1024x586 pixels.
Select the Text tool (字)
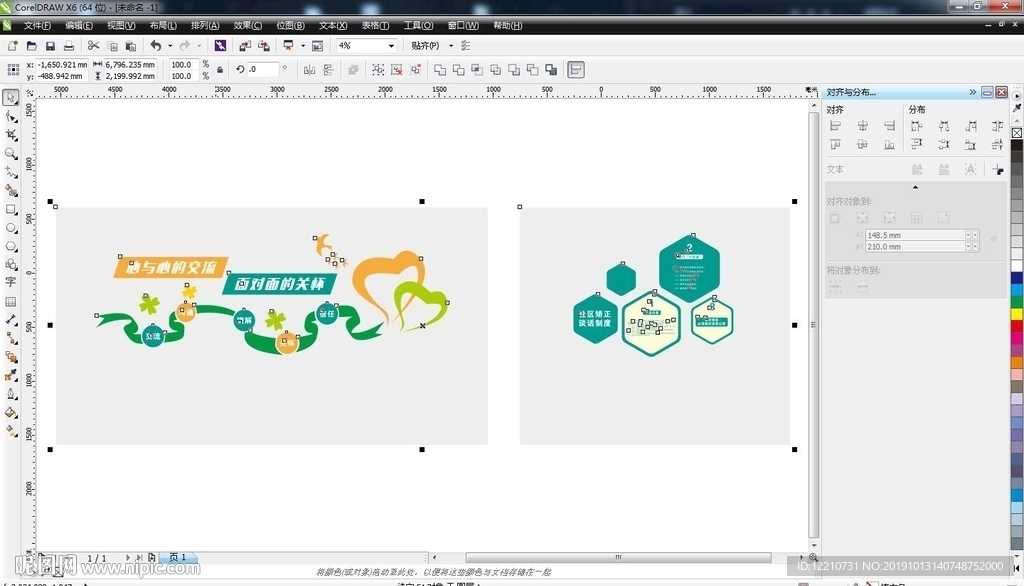point(11,283)
